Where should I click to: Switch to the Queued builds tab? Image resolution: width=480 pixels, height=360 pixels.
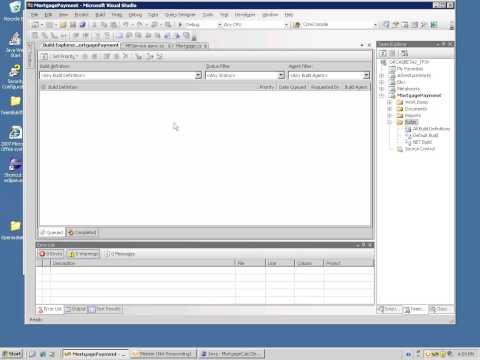pos(52,232)
